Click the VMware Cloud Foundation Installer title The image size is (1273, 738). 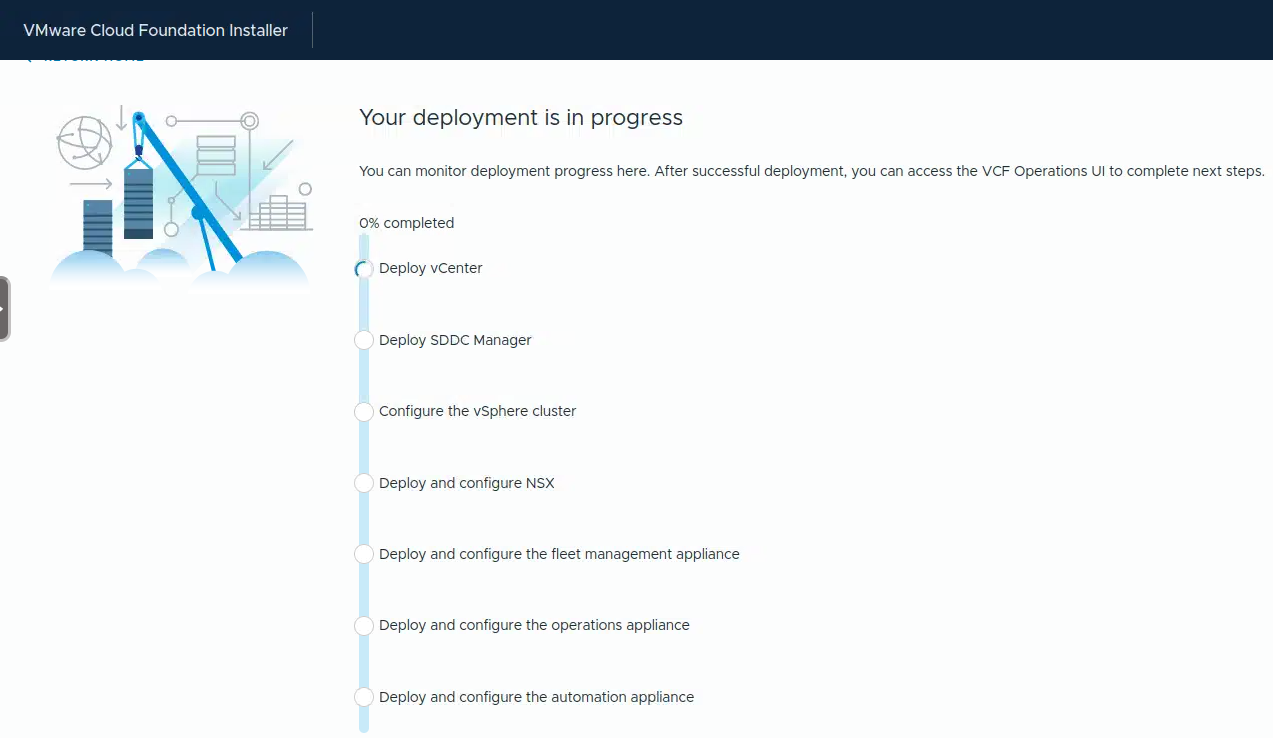[155, 30]
